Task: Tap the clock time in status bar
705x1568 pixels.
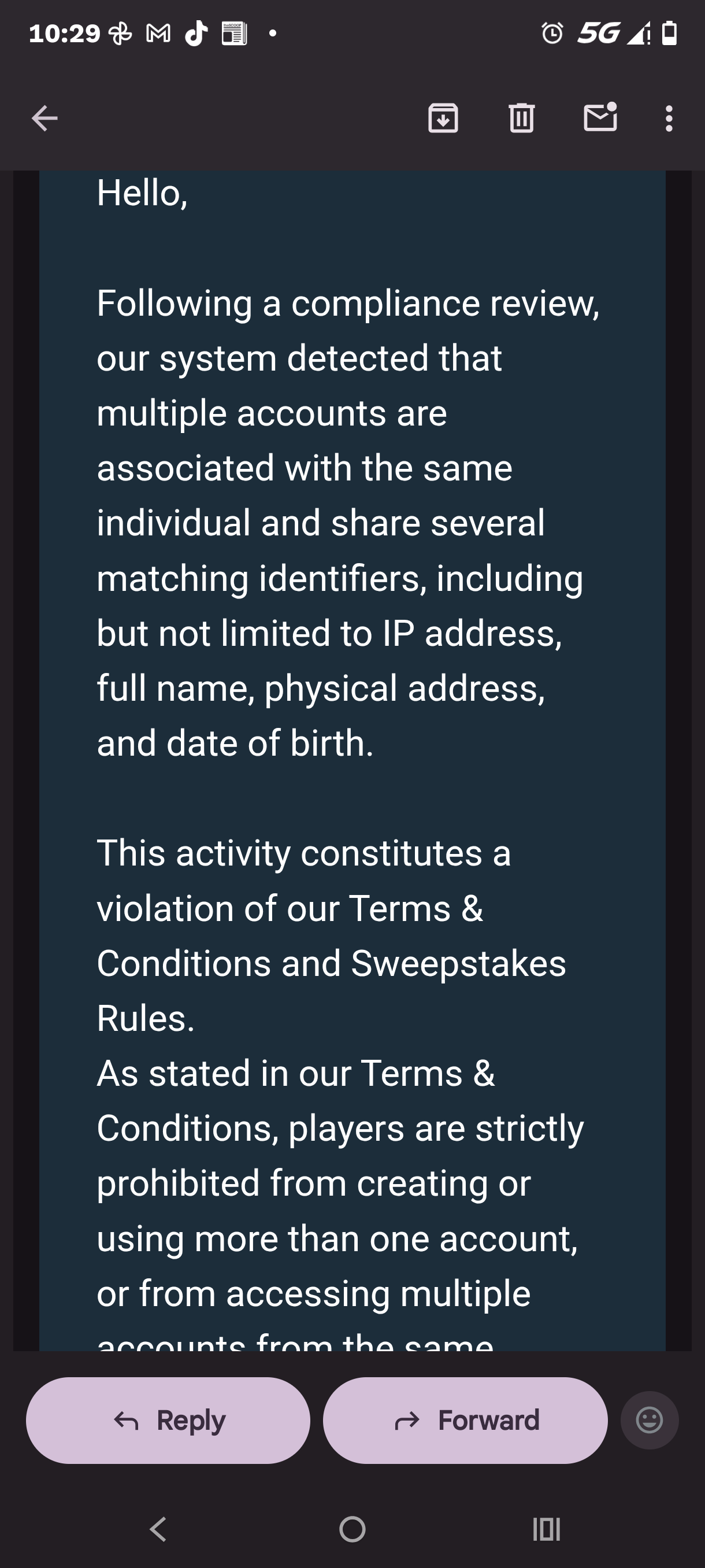Action: [x=64, y=34]
